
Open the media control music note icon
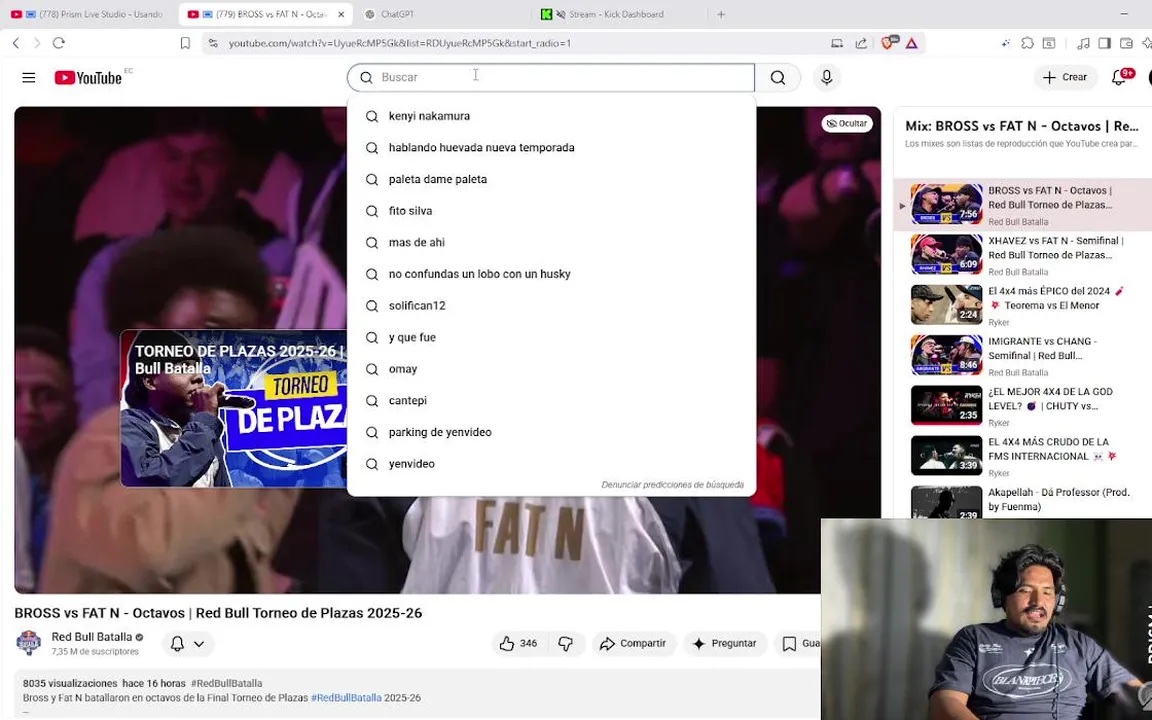1083,43
